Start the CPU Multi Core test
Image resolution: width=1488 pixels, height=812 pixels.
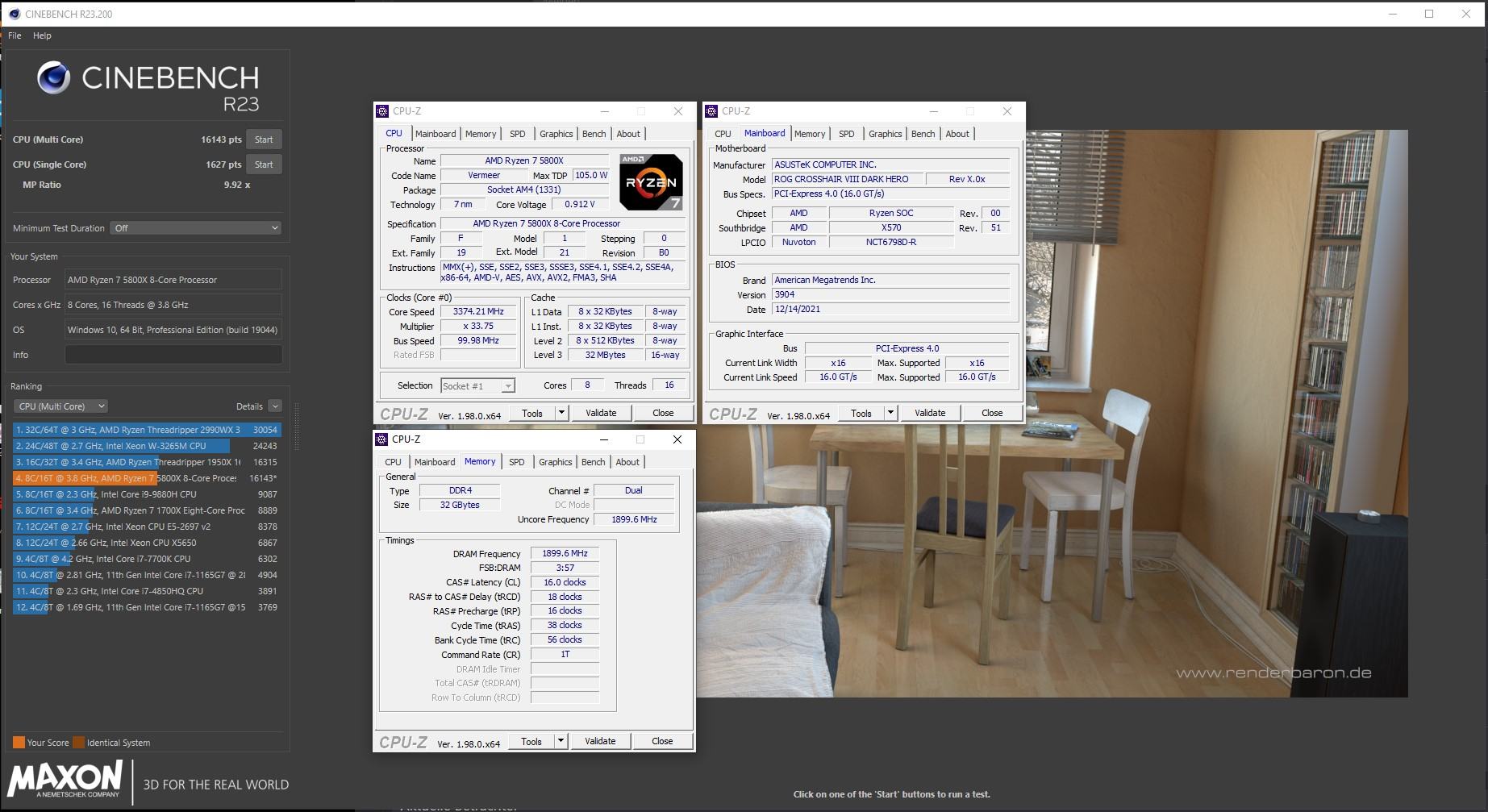click(x=264, y=139)
